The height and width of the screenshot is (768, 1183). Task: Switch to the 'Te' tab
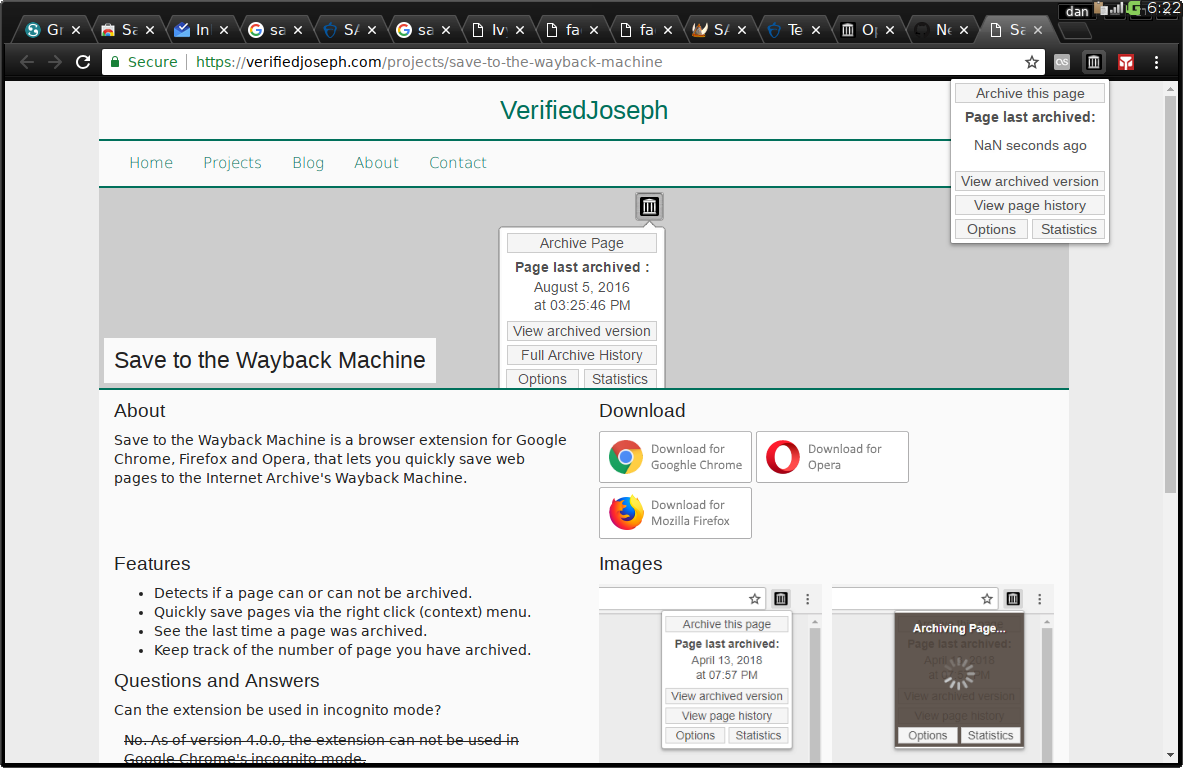(x=792, y=29)
